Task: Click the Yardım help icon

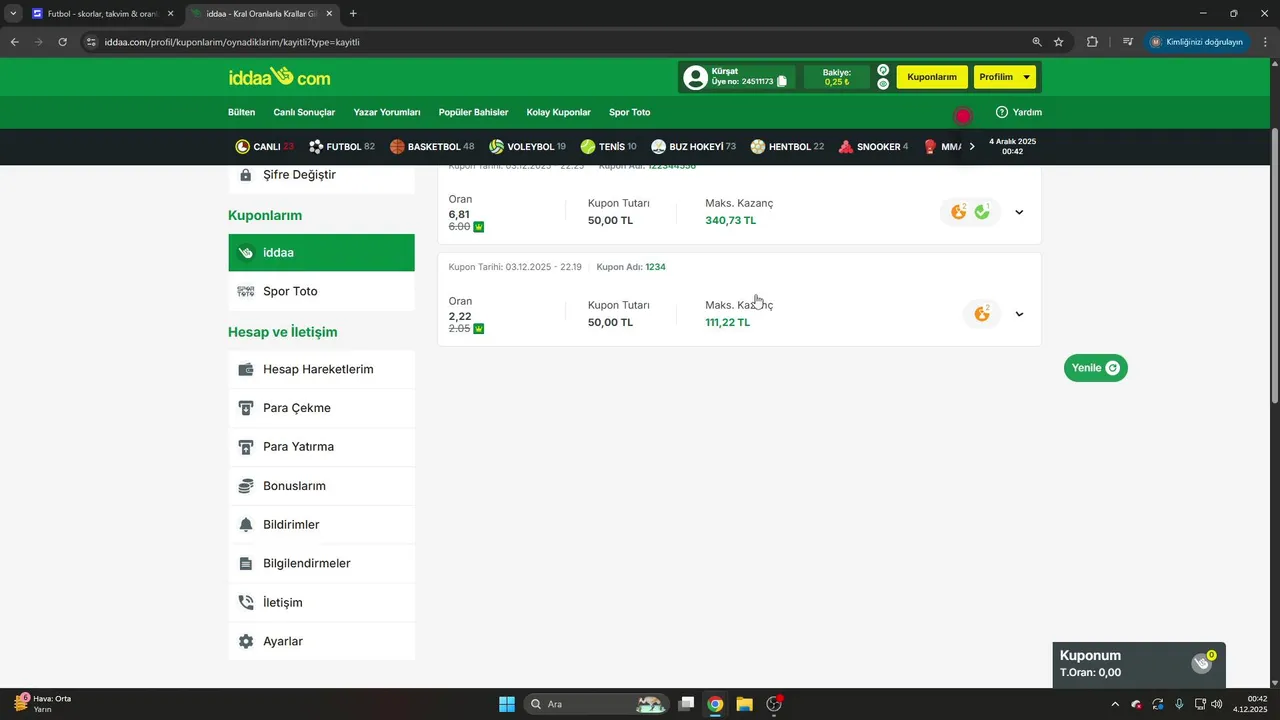Action: tap(1002, 112)
